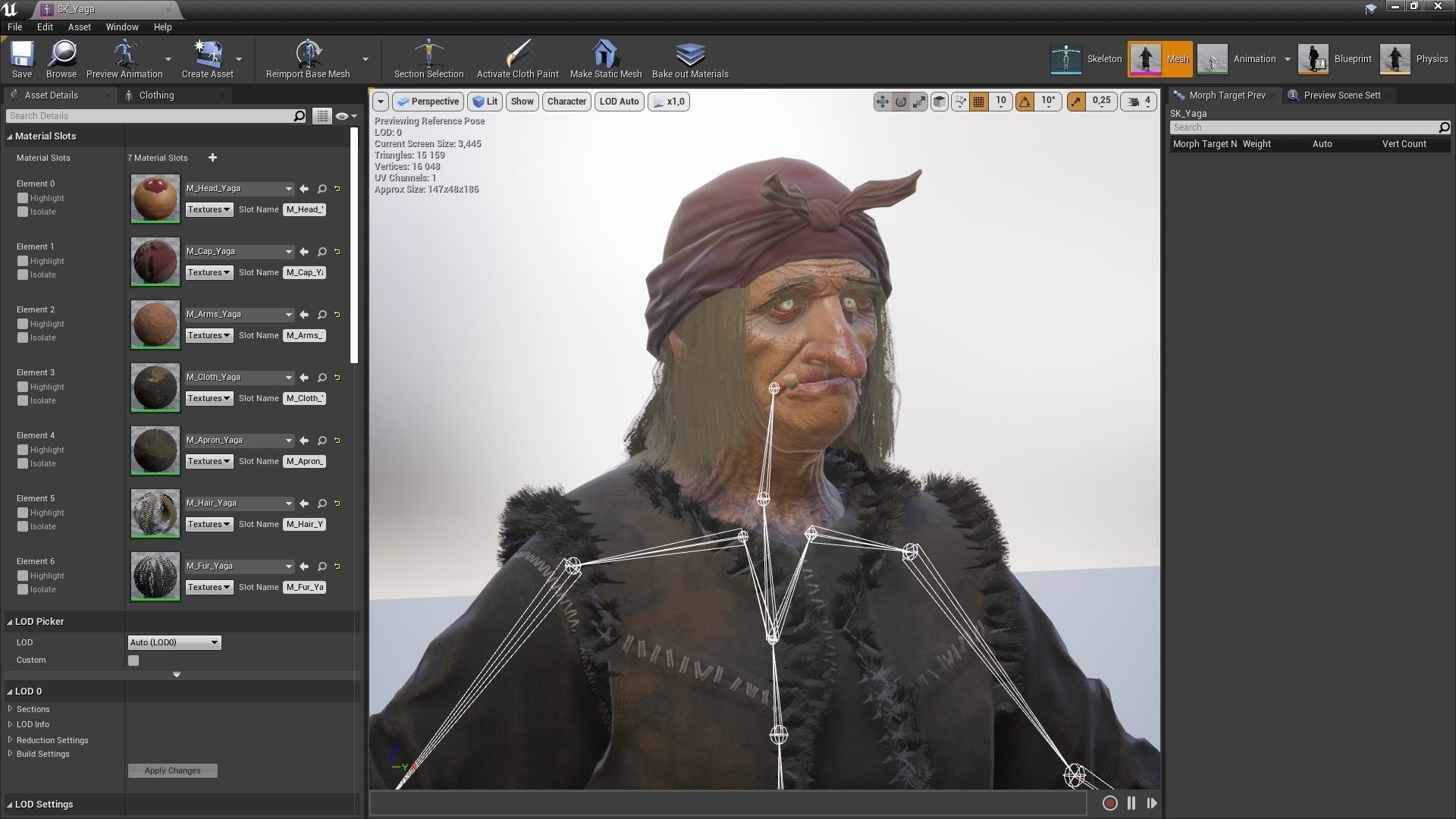1456x819 pixels.
Task: Switch to Clothing tab
Action: (x=156, y=96)
